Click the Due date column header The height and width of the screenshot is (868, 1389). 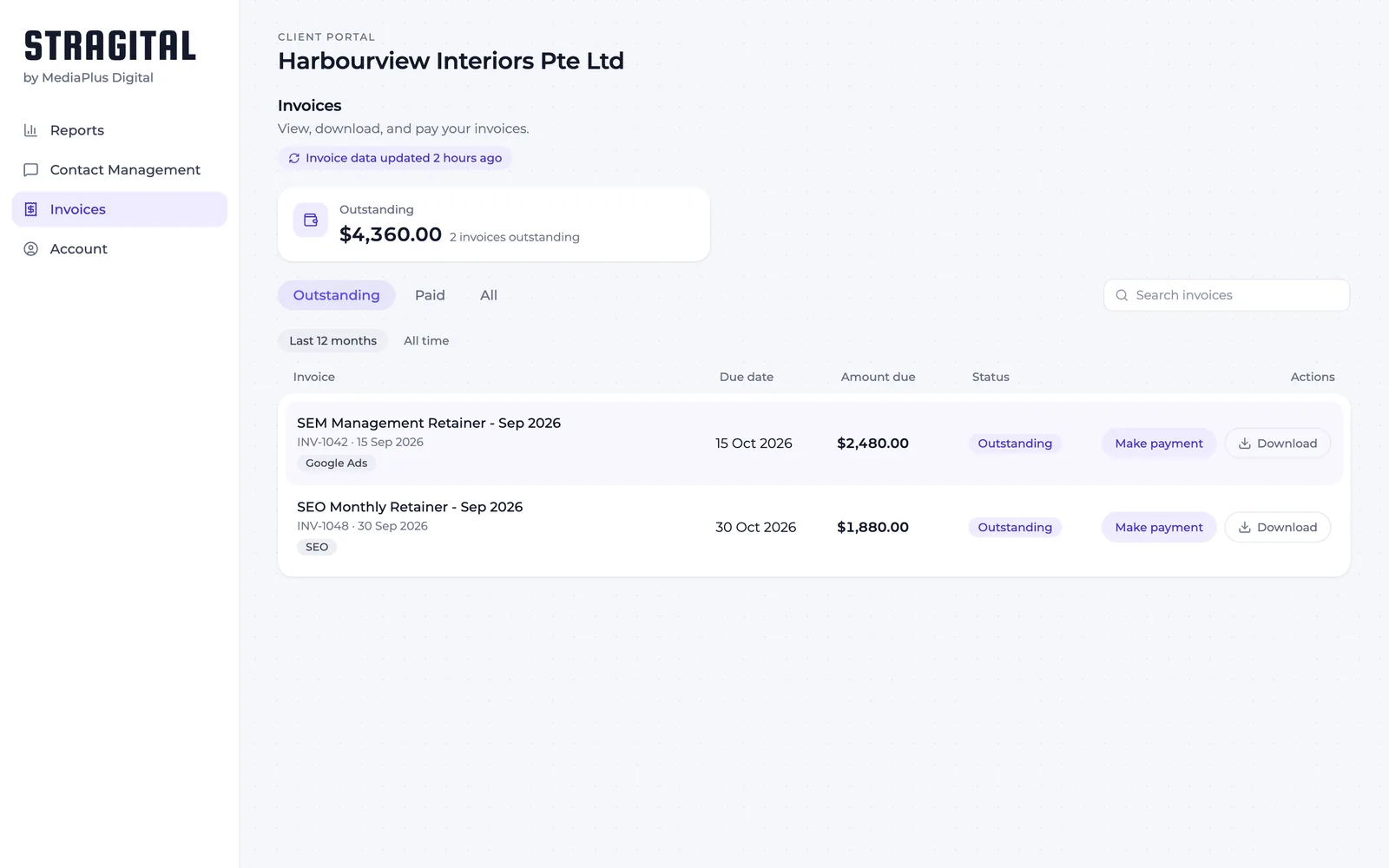[x=747, y=378]
